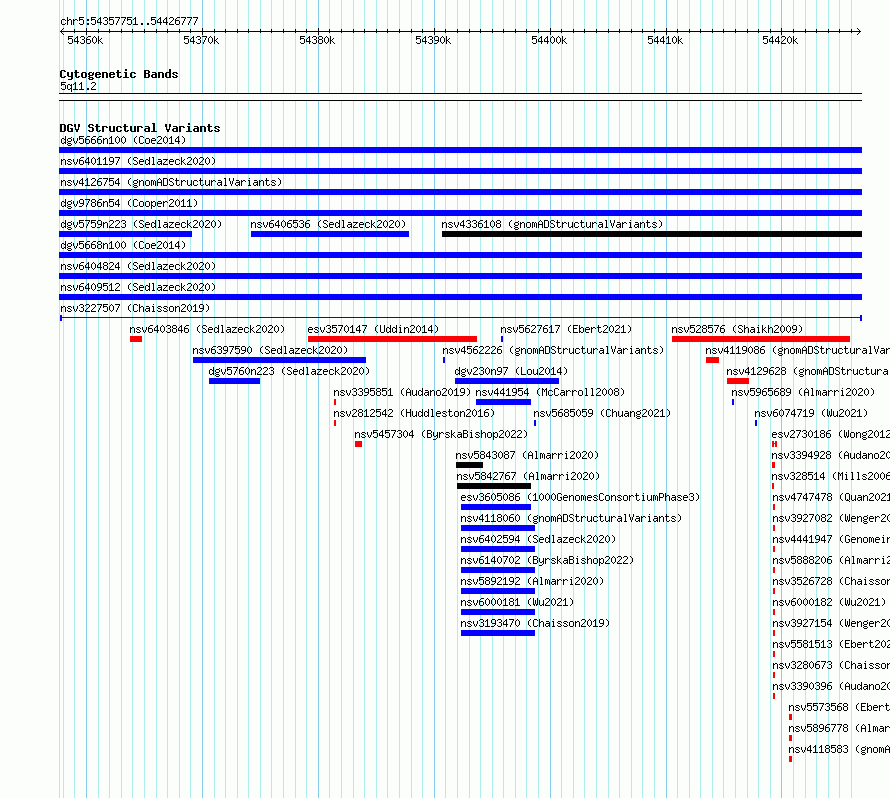Click the black nsv5842767 variant bar
890x798 pixels.
pos(494,486)
